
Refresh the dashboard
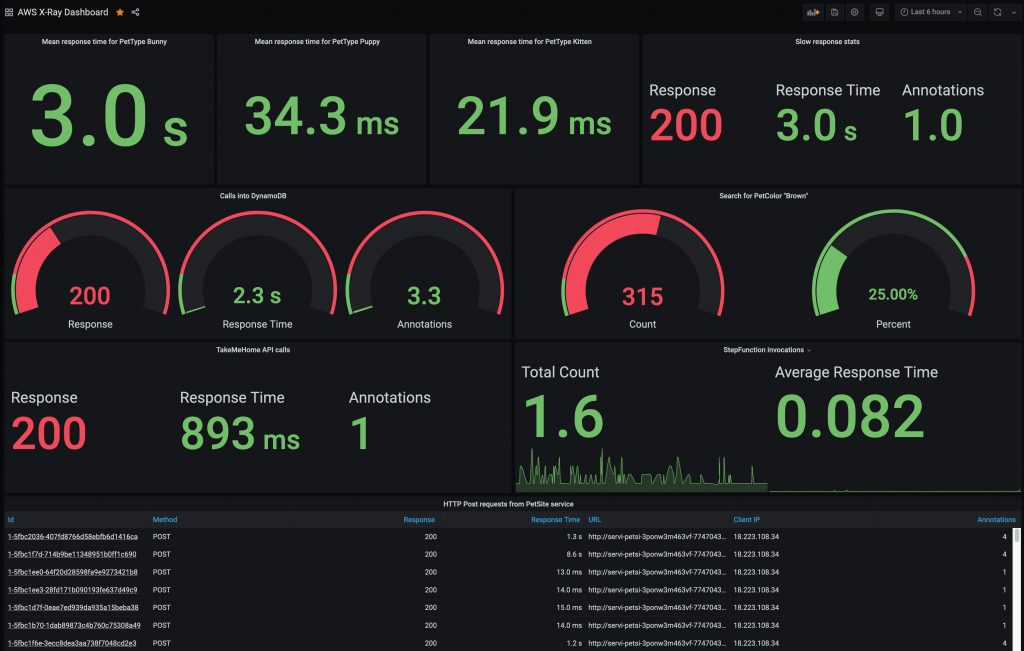tap(997, 12)
